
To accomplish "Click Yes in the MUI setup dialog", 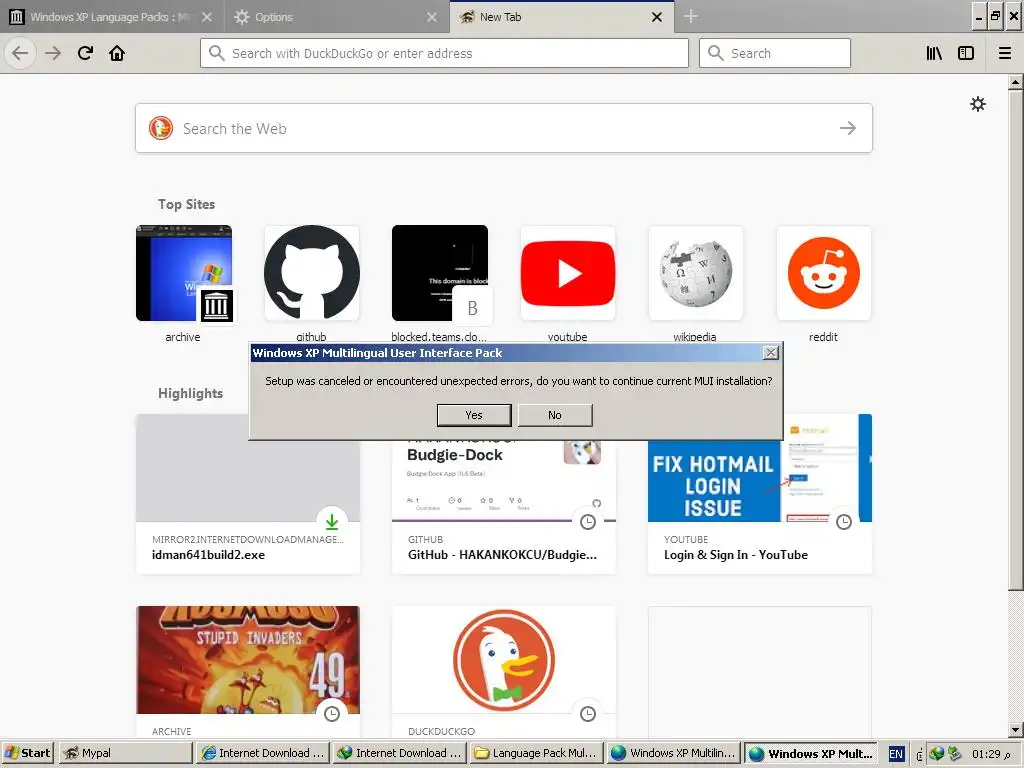I will [473, 415].
